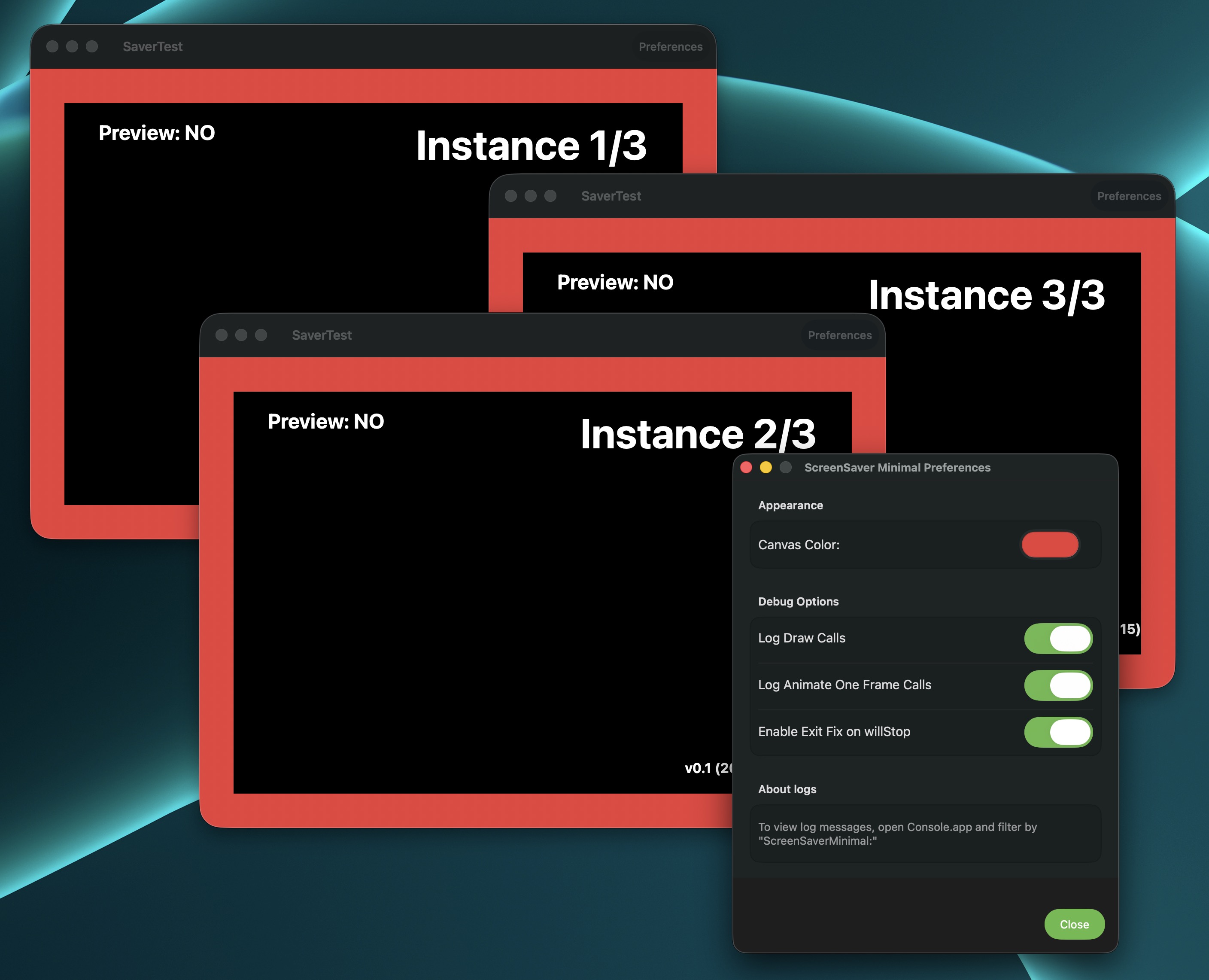The image size is (1209, 980).
Task: Click the ScreenSaver Minimal Preferences title
Action: [897, 467]
